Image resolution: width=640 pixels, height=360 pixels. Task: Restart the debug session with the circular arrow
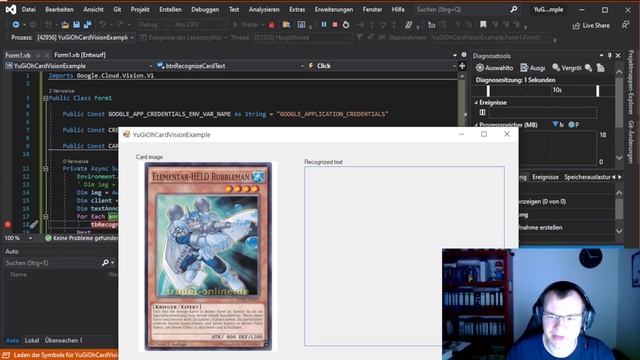[x=346, y=24]
